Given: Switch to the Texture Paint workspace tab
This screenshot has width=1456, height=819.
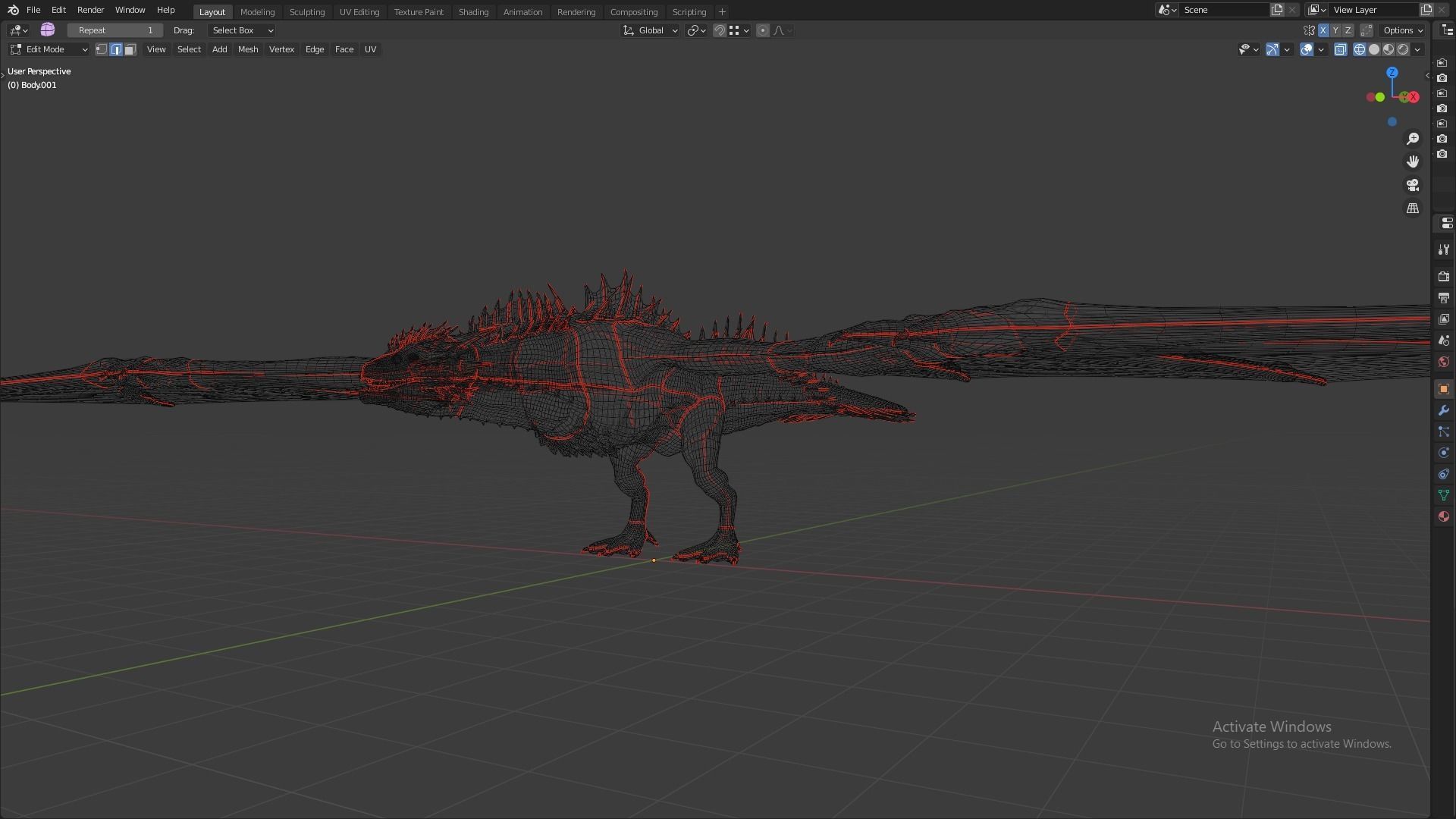Looking at the screenshot, I should pos(419,12).
